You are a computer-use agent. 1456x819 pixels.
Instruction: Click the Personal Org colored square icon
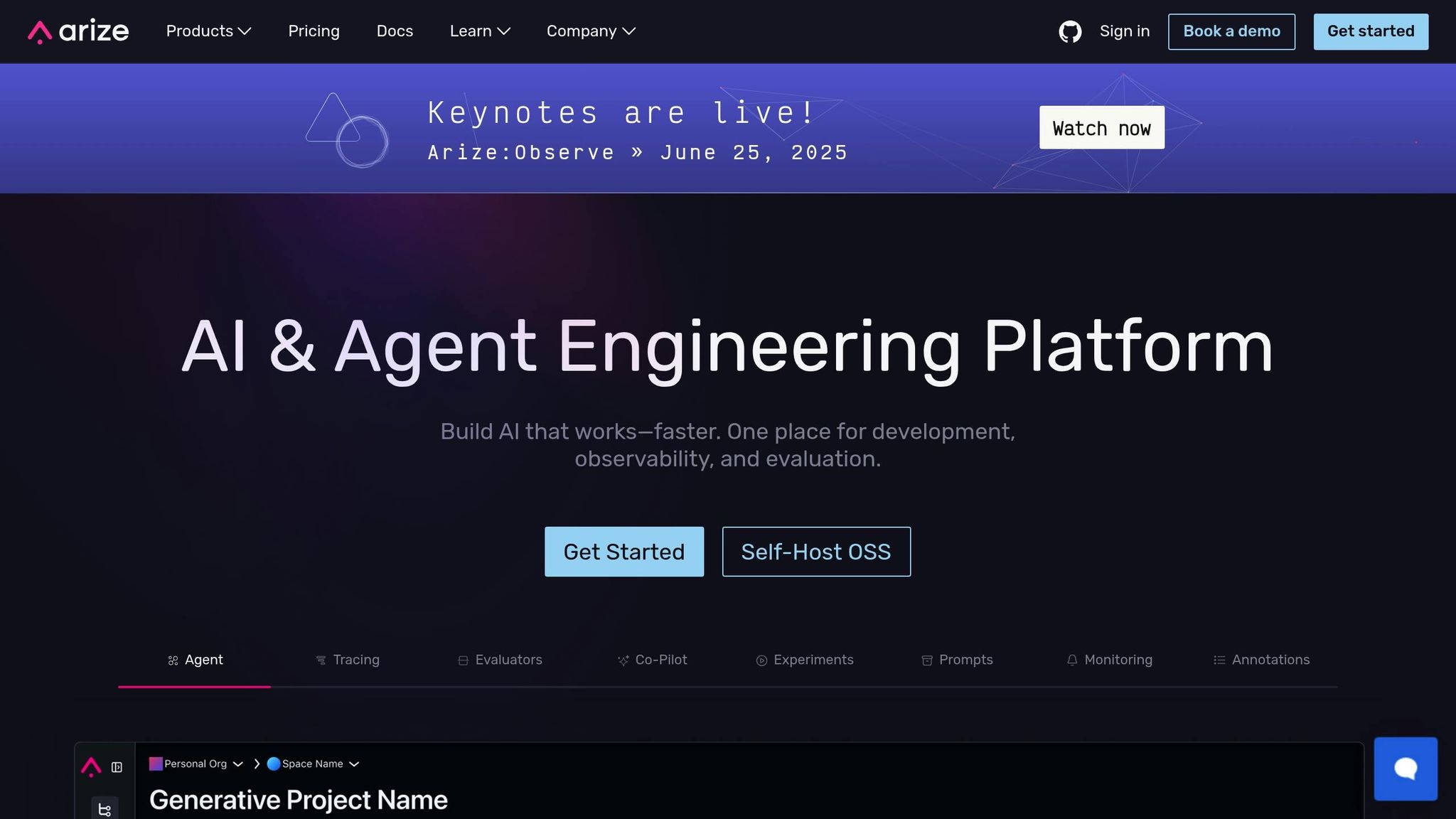tap(155, 764)
